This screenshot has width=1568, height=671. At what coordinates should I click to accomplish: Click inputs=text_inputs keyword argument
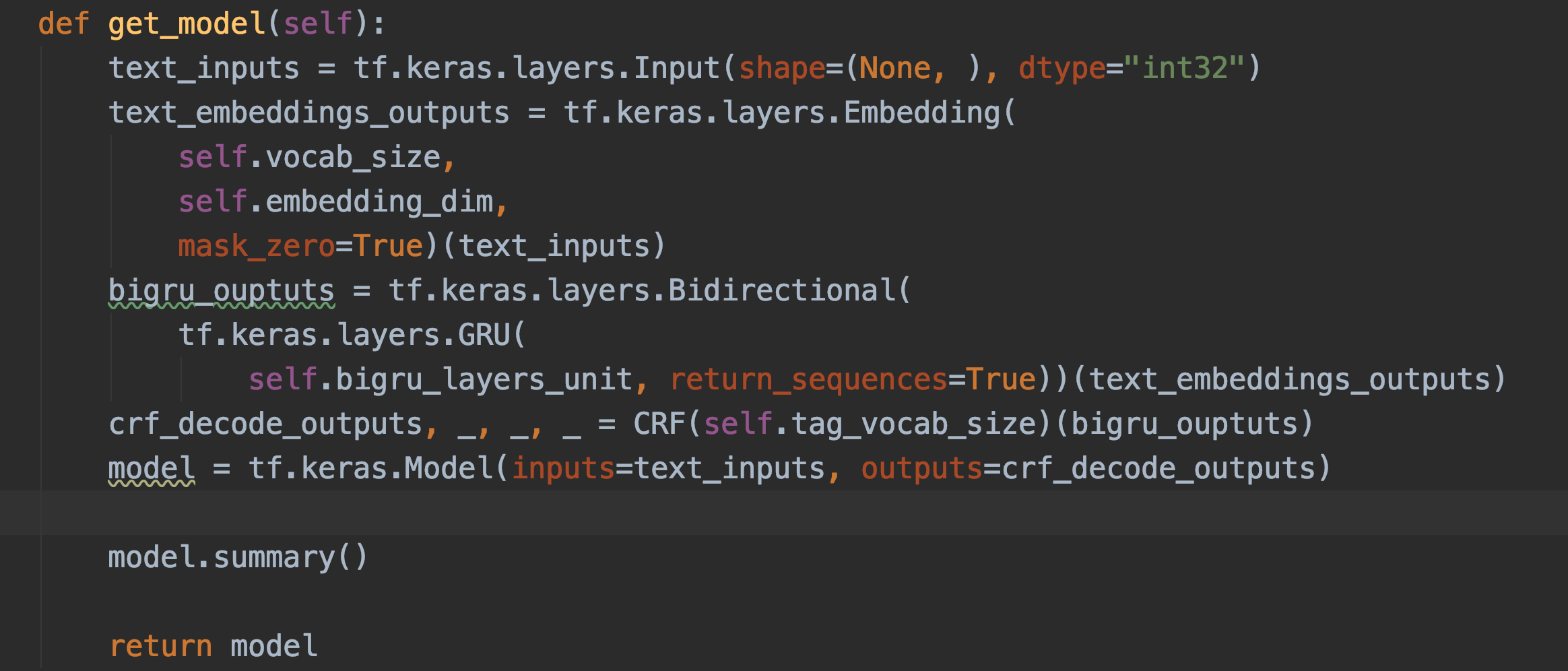(669, 469)
